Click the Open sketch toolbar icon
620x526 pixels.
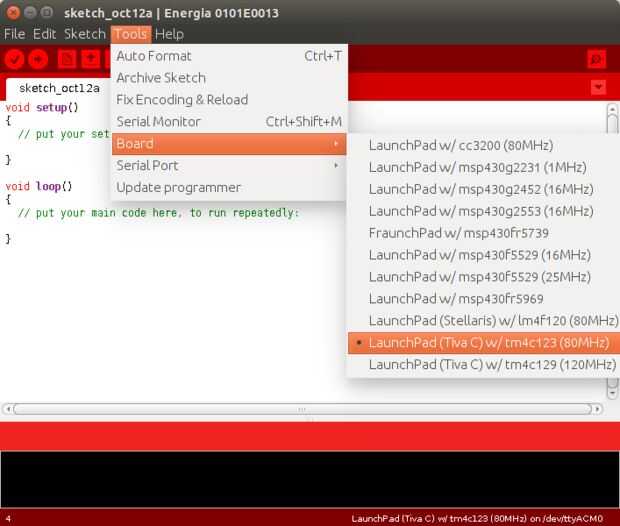91,59
